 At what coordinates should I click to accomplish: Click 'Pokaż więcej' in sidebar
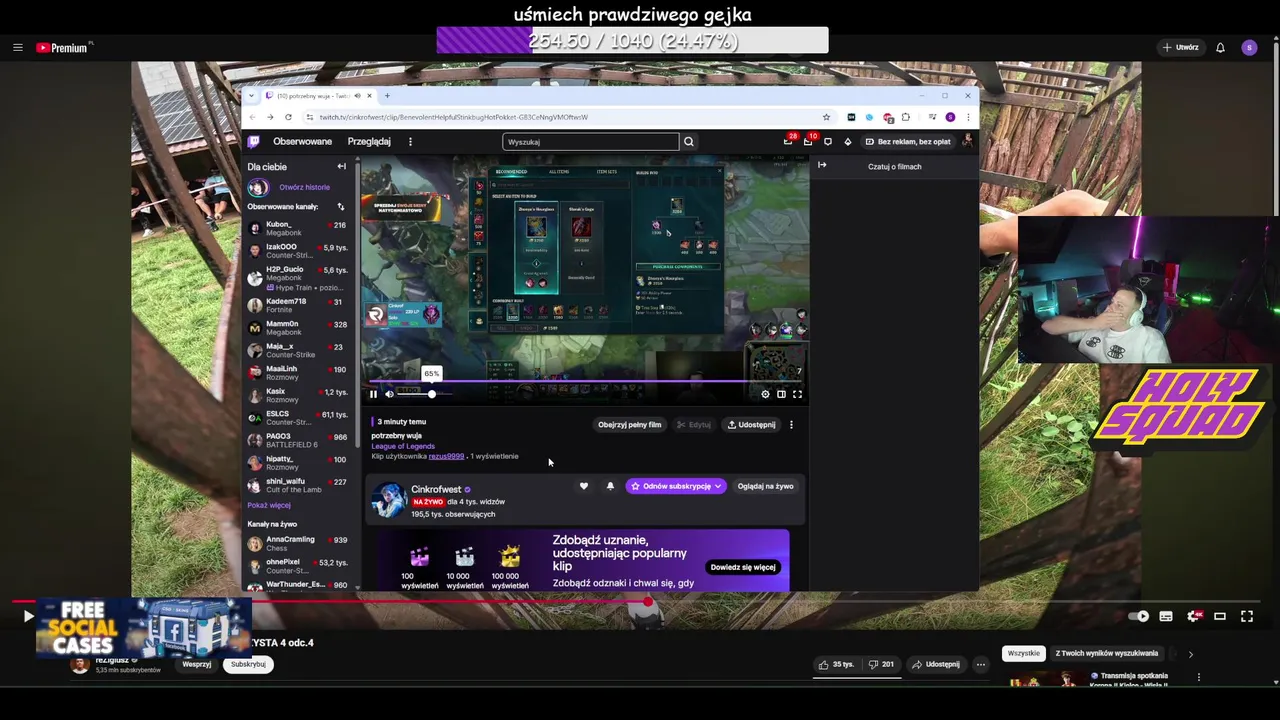click(269, 505)
